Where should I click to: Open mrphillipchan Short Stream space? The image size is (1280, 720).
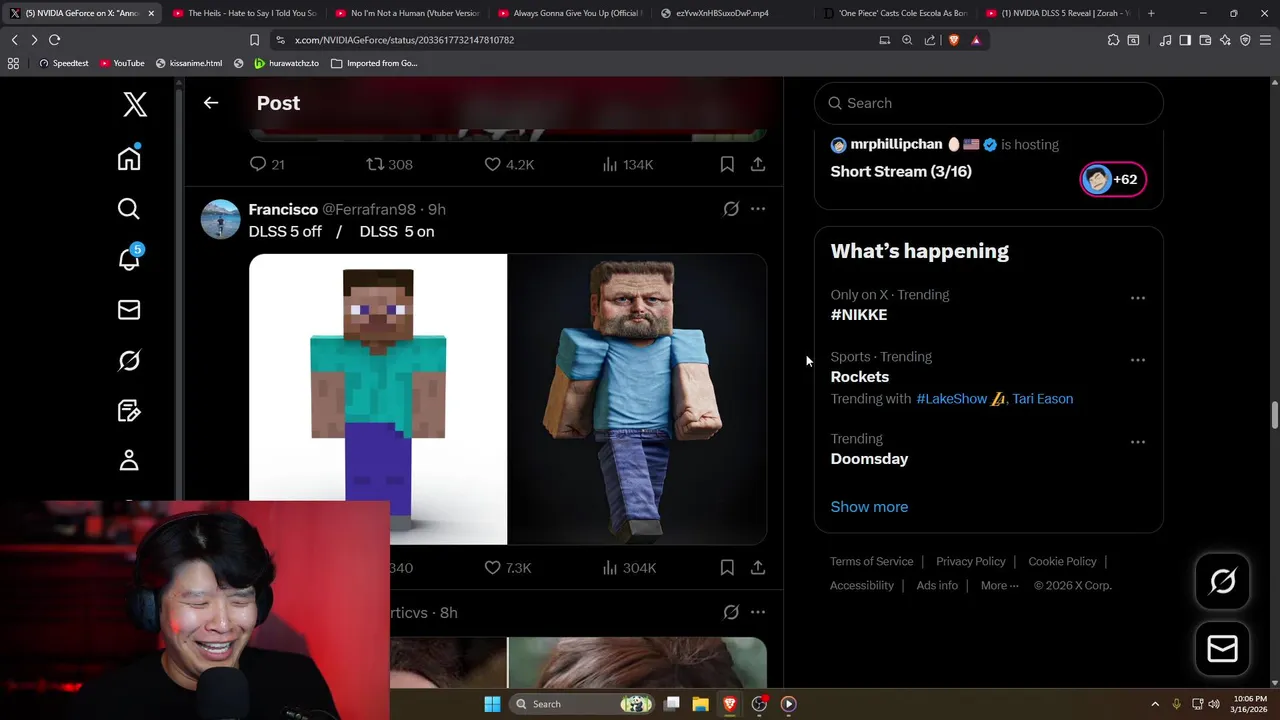click(x=901, y=171)
